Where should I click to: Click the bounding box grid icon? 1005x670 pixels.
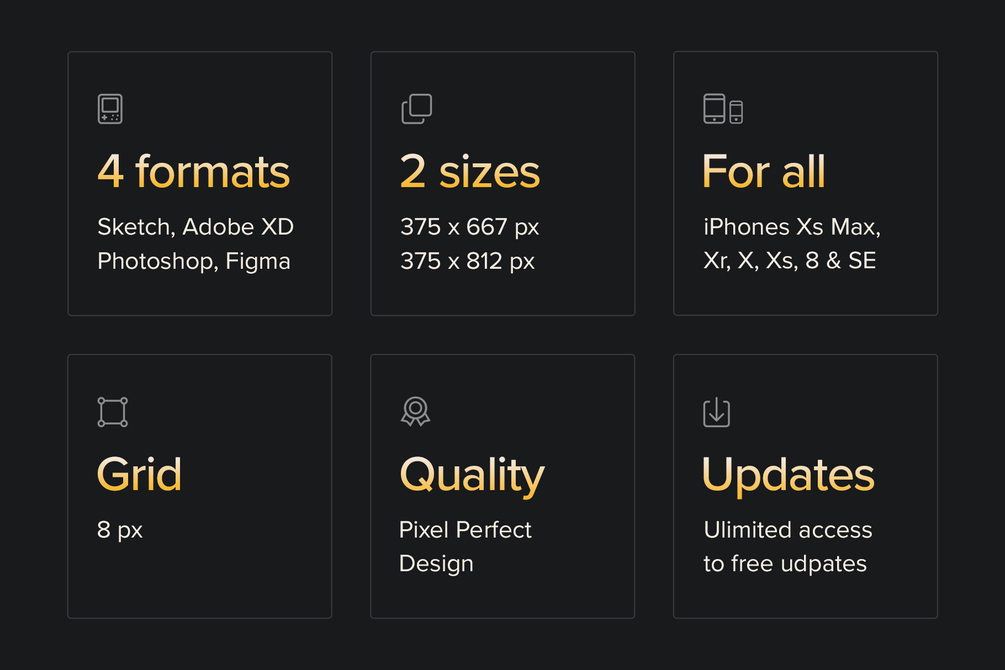click(x=112, y=412)
